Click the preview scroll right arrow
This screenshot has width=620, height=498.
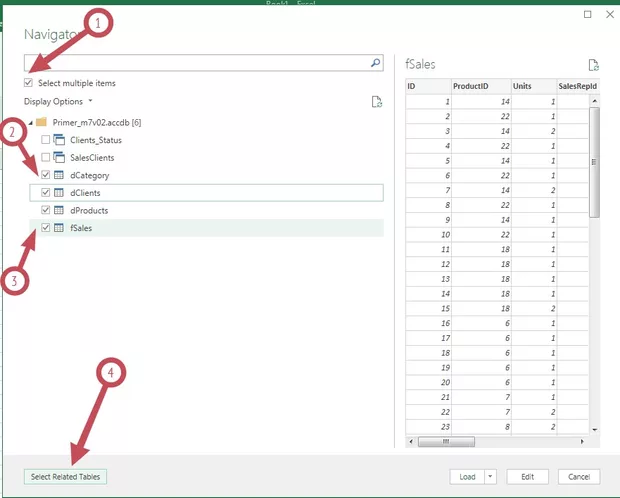[x=582, y=441]
